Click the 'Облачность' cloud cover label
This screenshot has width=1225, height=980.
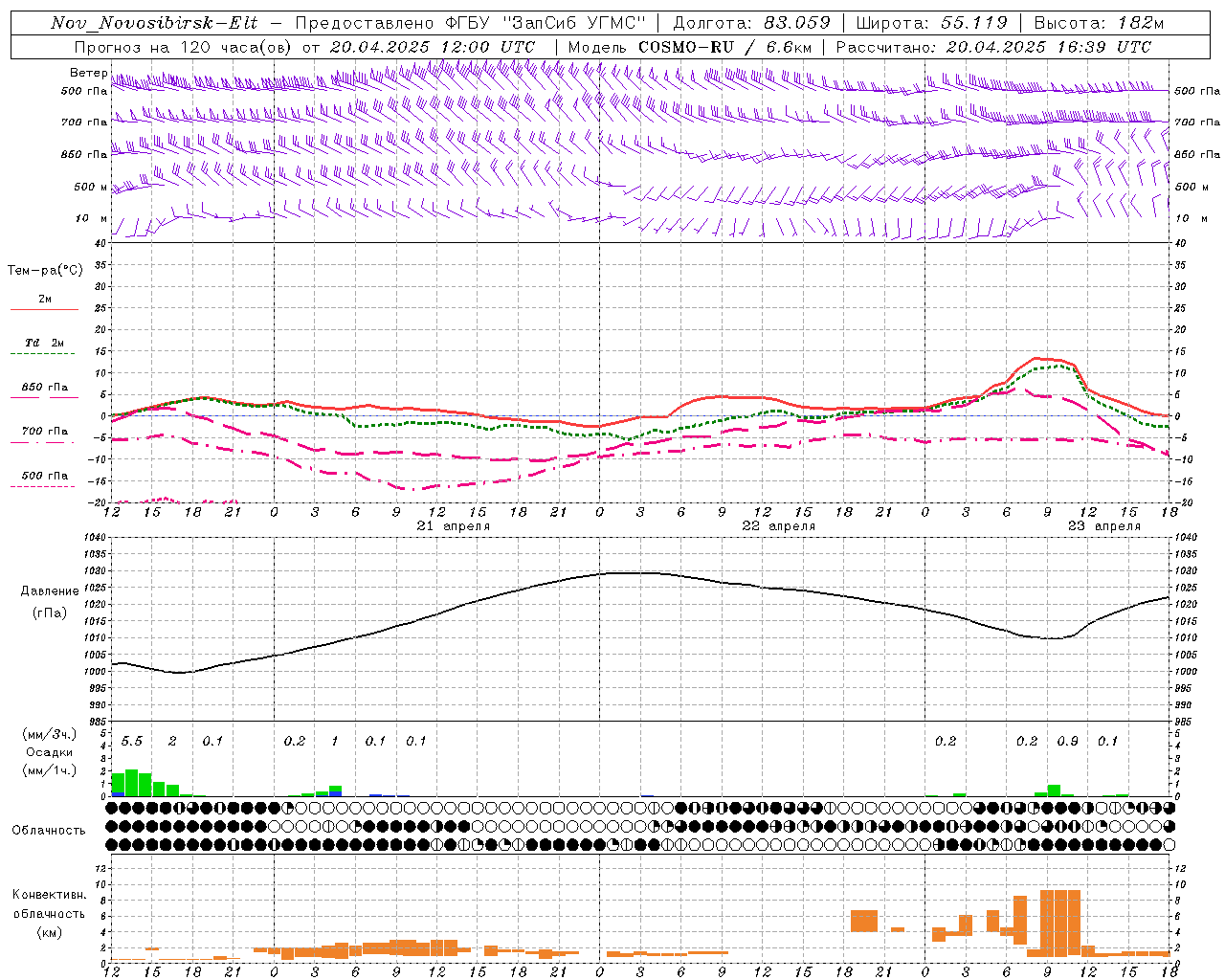[x=48, y=831]
